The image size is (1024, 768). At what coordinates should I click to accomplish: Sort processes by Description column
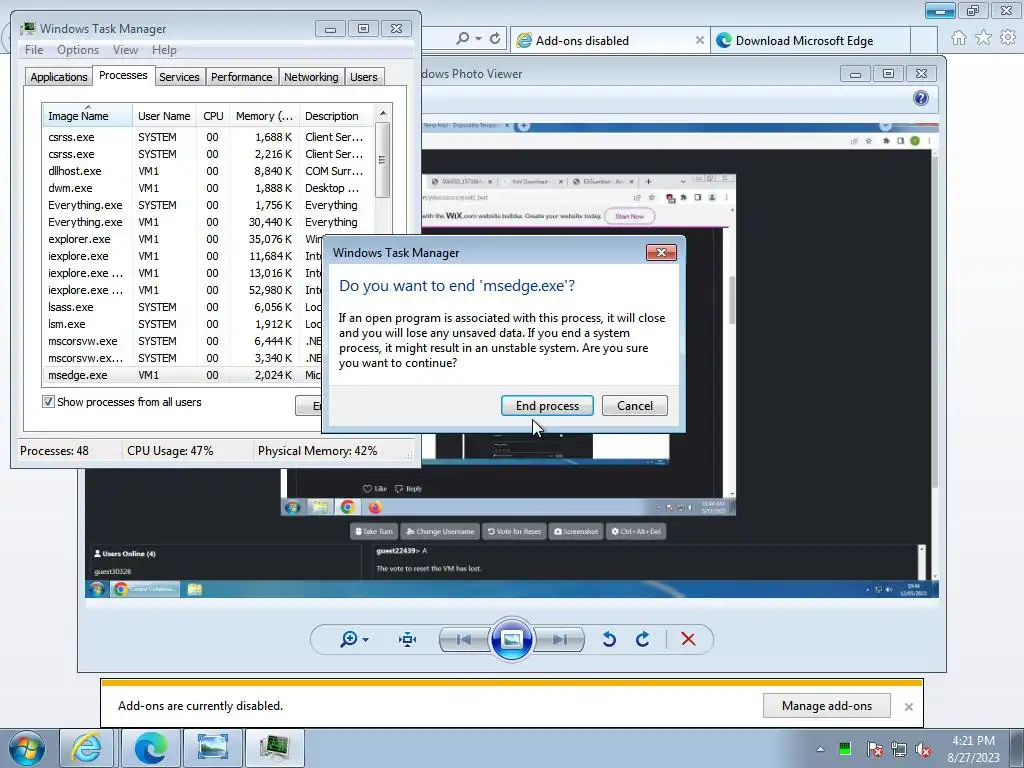coord(336,116)
